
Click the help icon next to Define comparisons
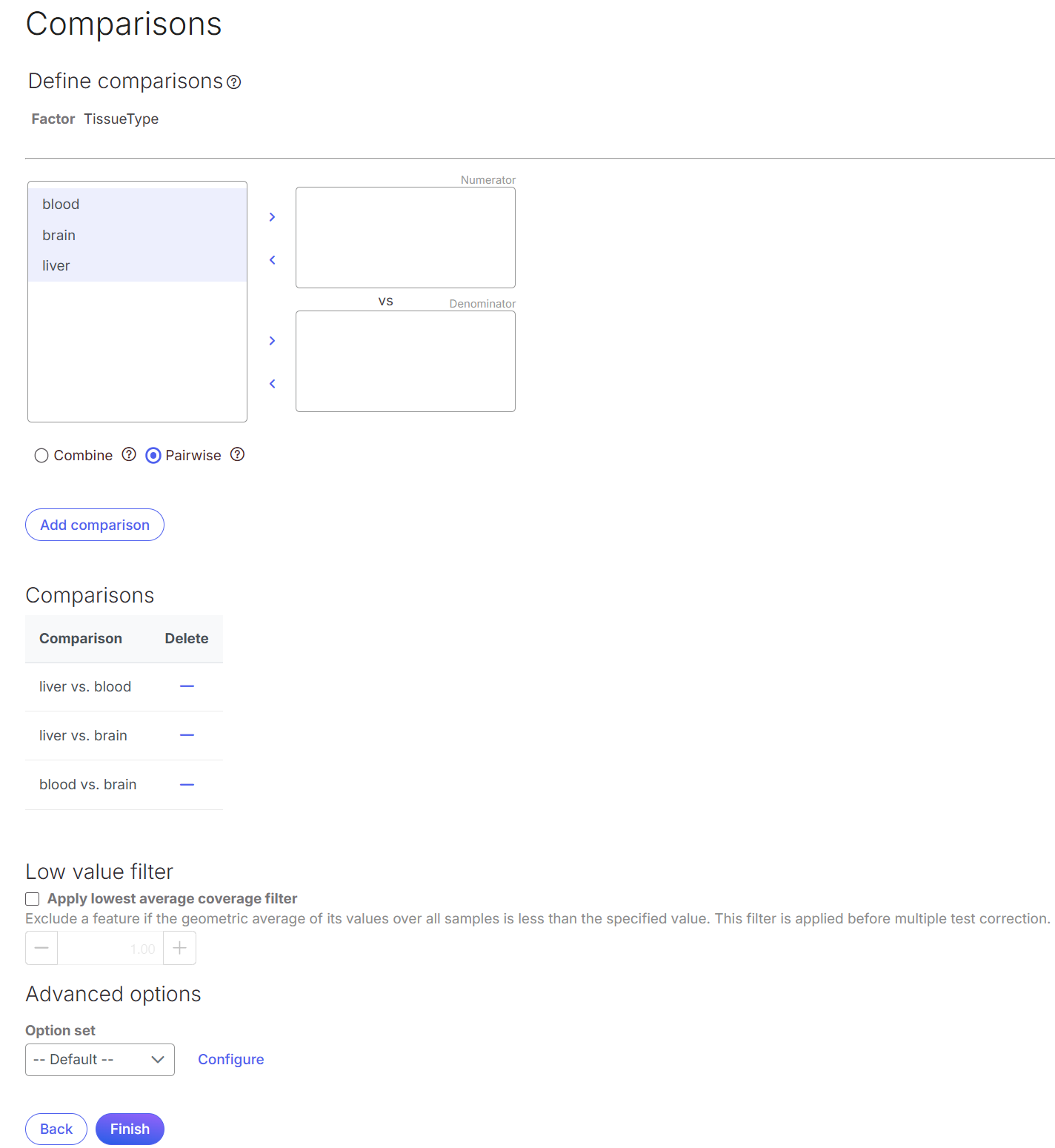coord(233,82)
